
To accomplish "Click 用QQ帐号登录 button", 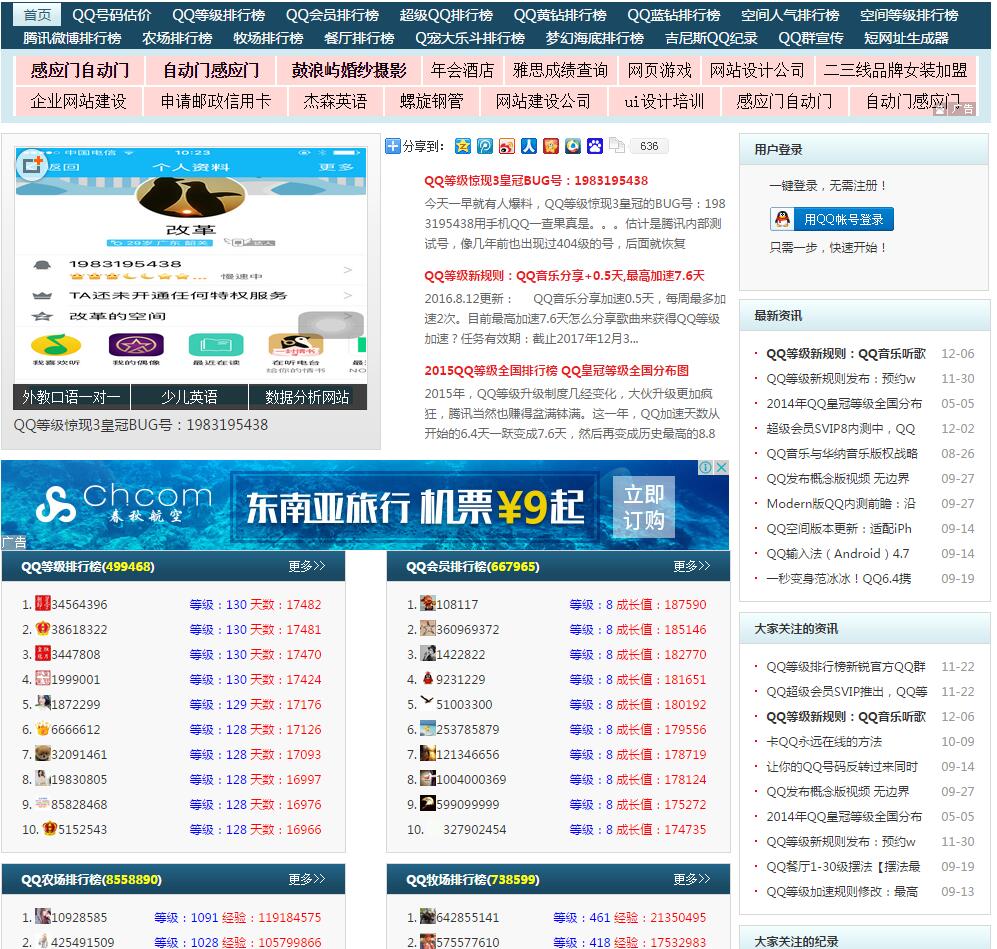I will 832,219.
